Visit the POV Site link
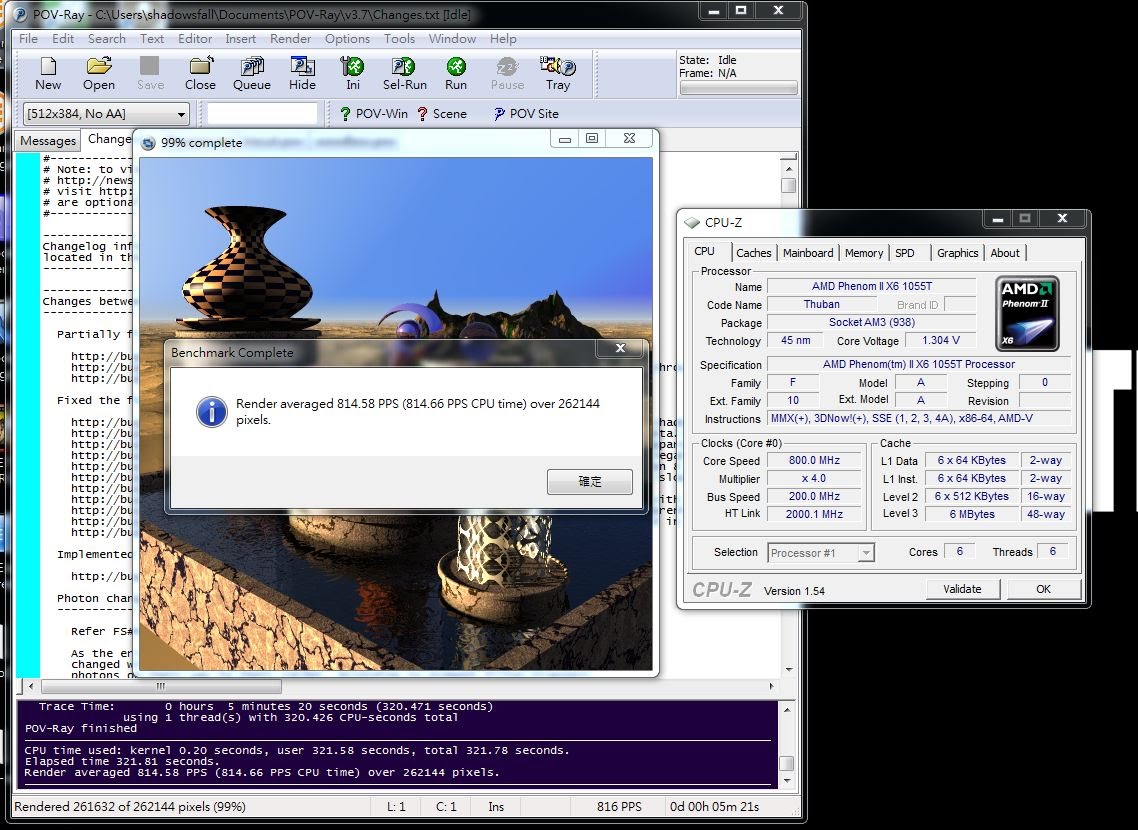 coord(526,114)
